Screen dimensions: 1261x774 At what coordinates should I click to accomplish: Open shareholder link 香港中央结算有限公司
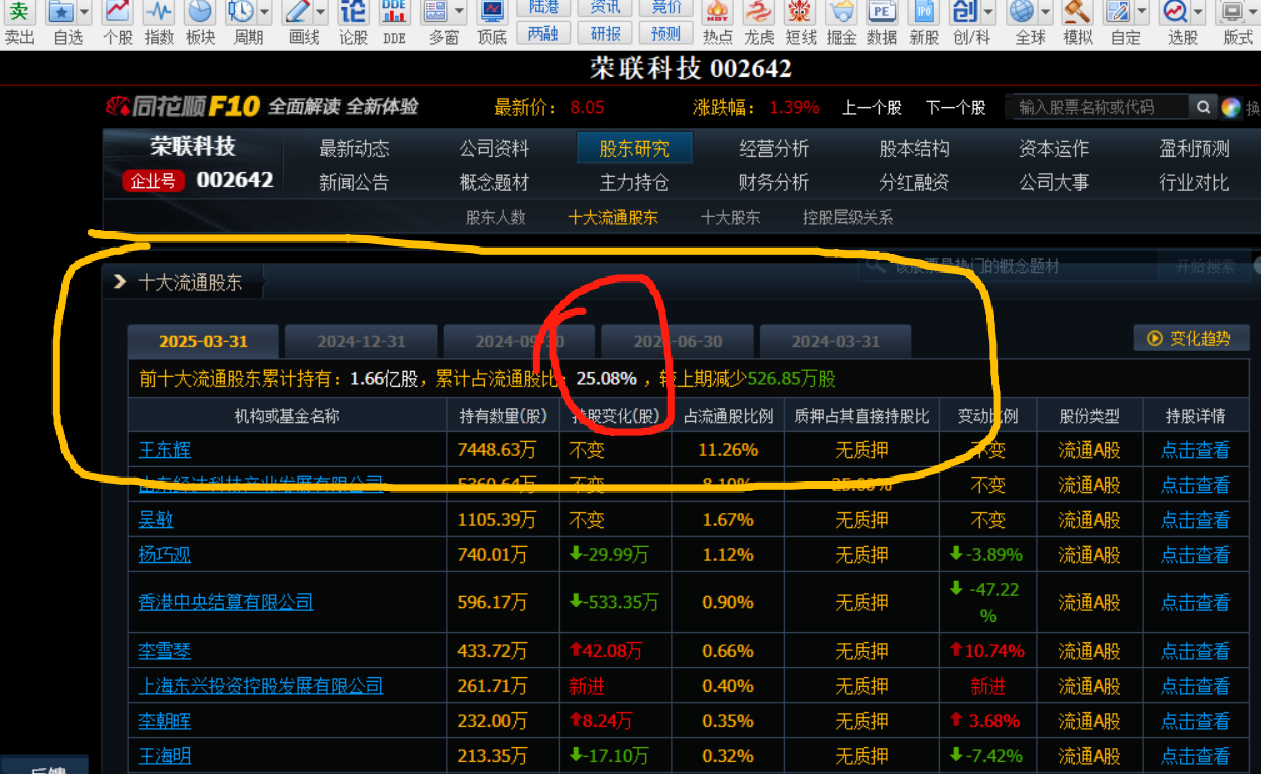pyautogui.click(x=226, y=602)
